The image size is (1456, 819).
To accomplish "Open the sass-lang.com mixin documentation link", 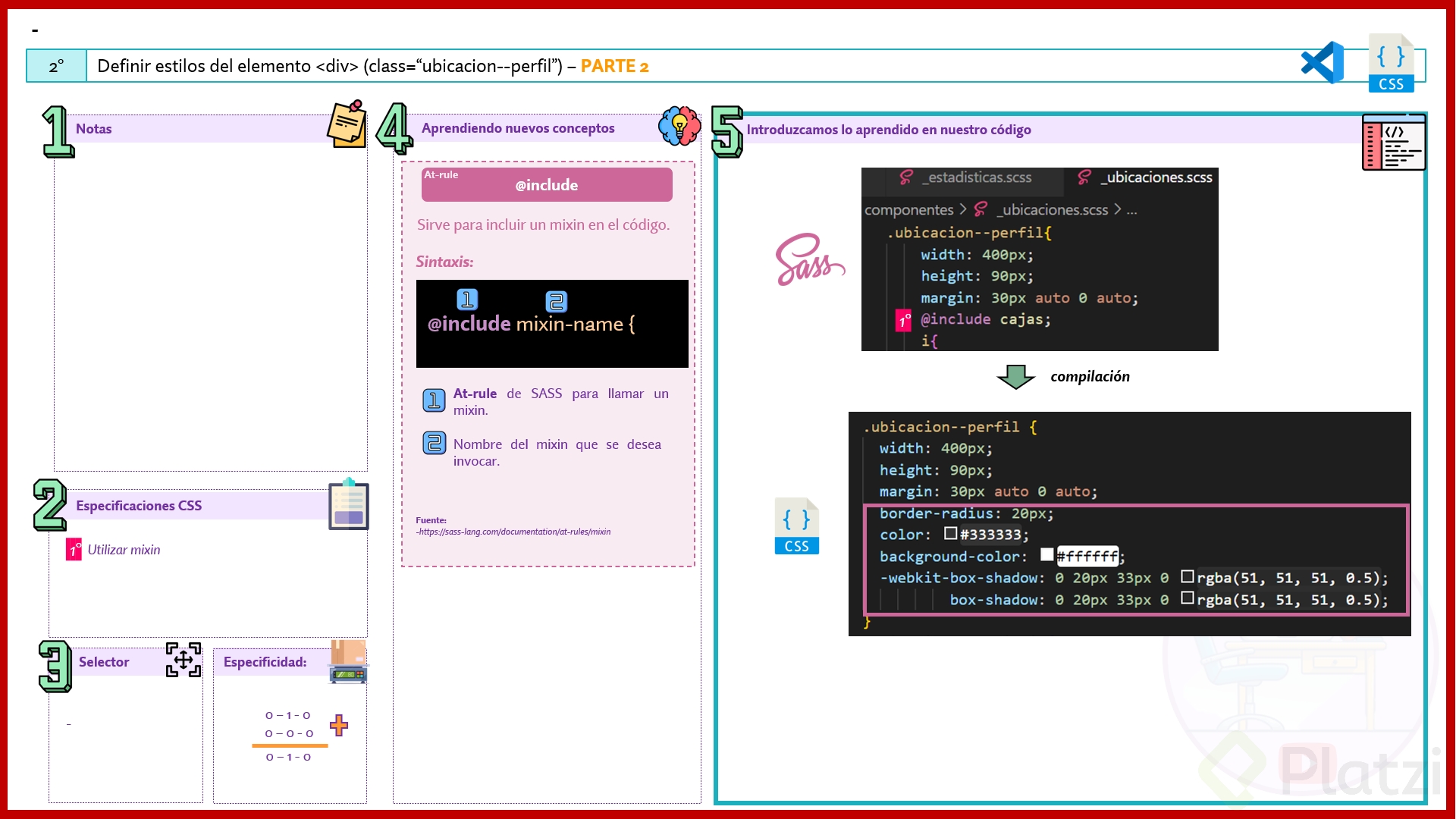I will (514, 532).
